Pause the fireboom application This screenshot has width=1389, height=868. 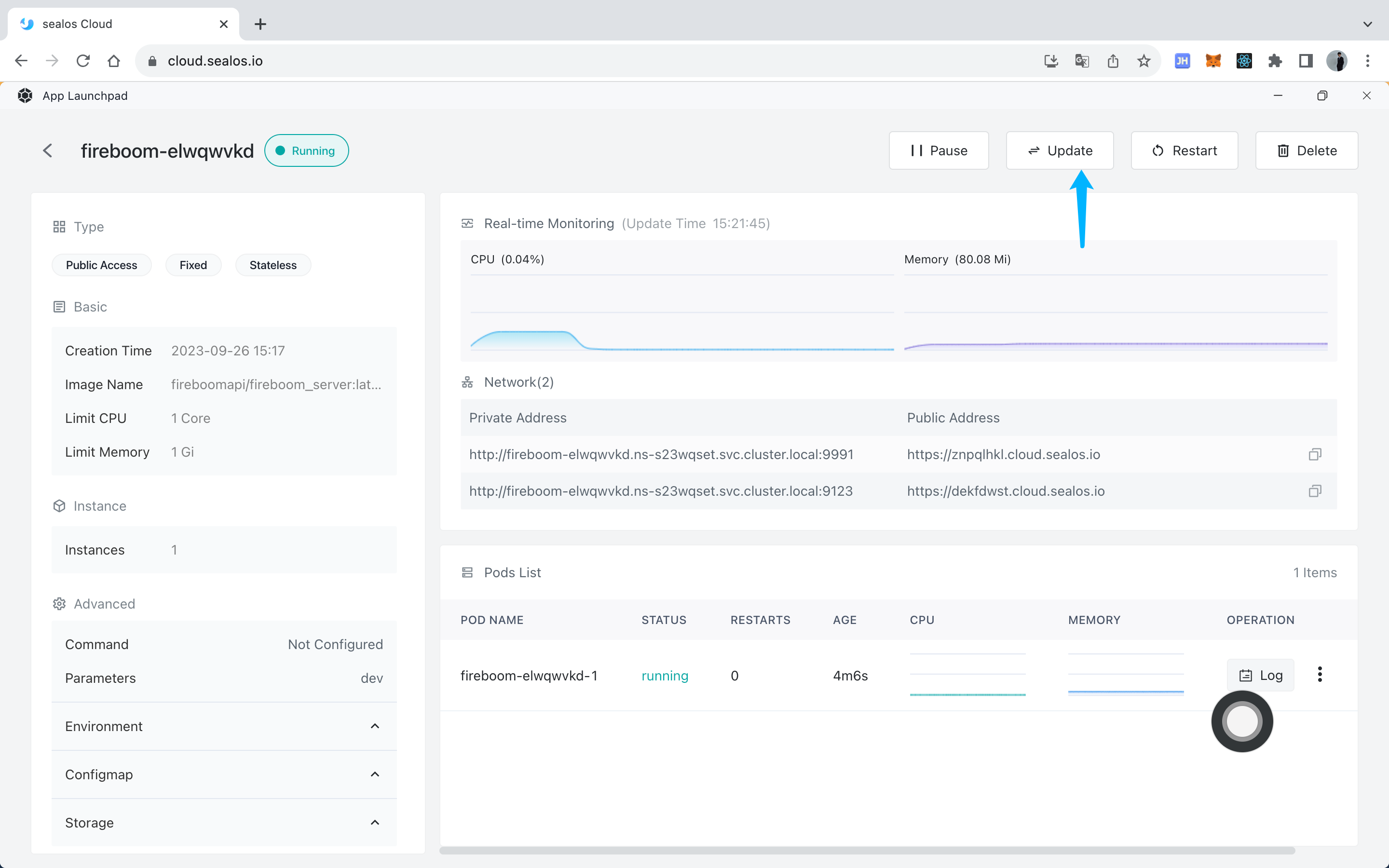point(939,150)
